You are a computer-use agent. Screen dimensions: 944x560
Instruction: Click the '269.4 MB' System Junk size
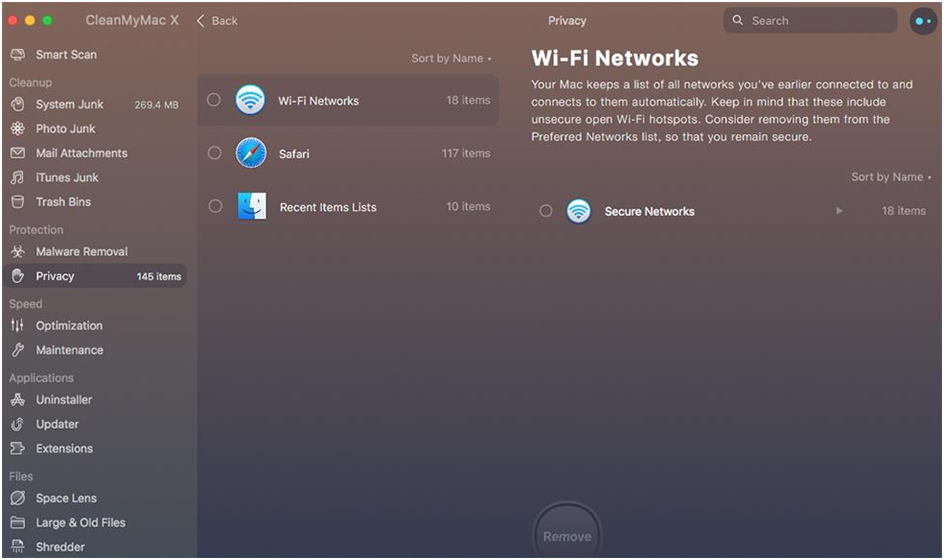tap(157, 105)
